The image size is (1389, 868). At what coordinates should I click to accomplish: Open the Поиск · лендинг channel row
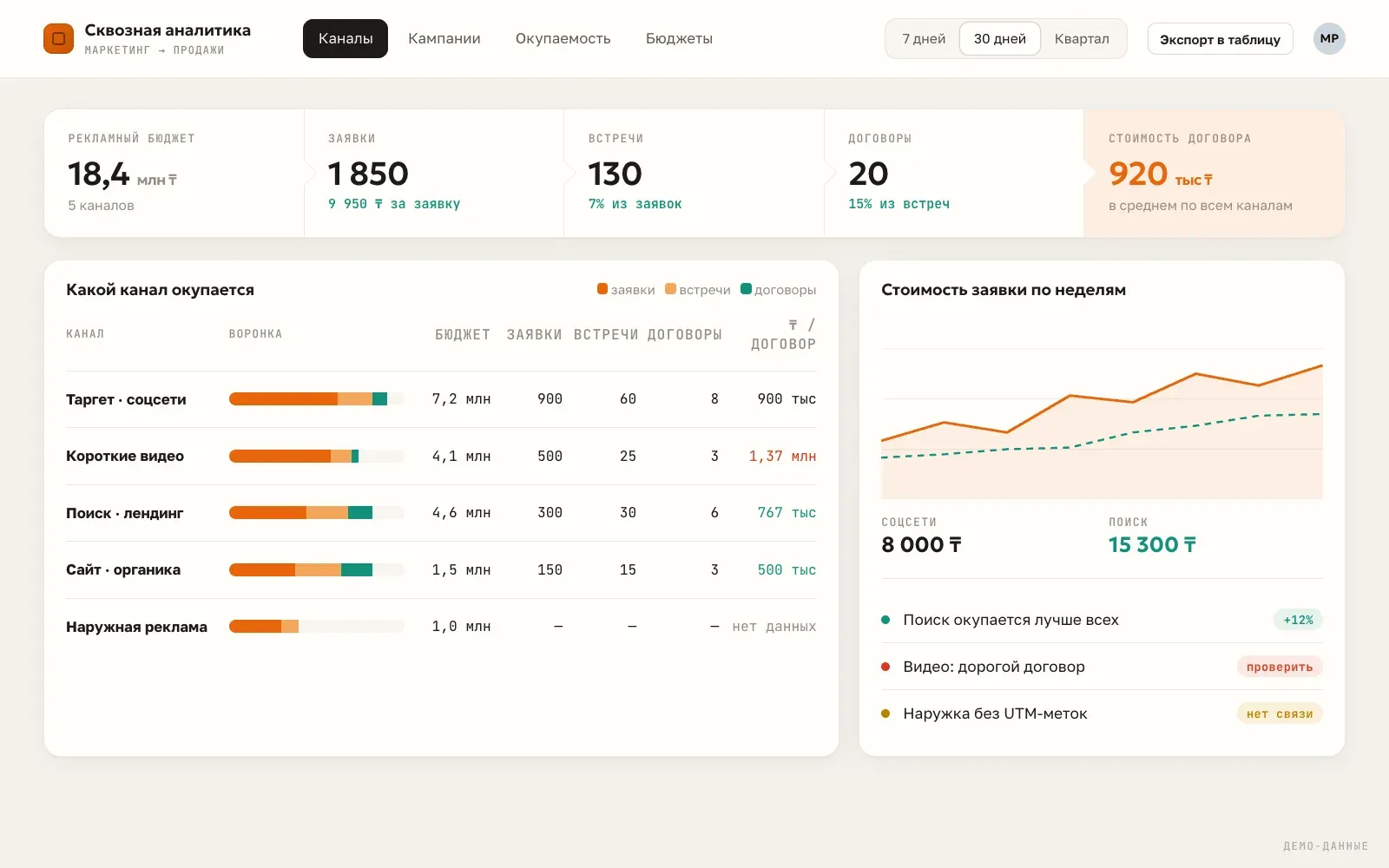click(441, 513)
